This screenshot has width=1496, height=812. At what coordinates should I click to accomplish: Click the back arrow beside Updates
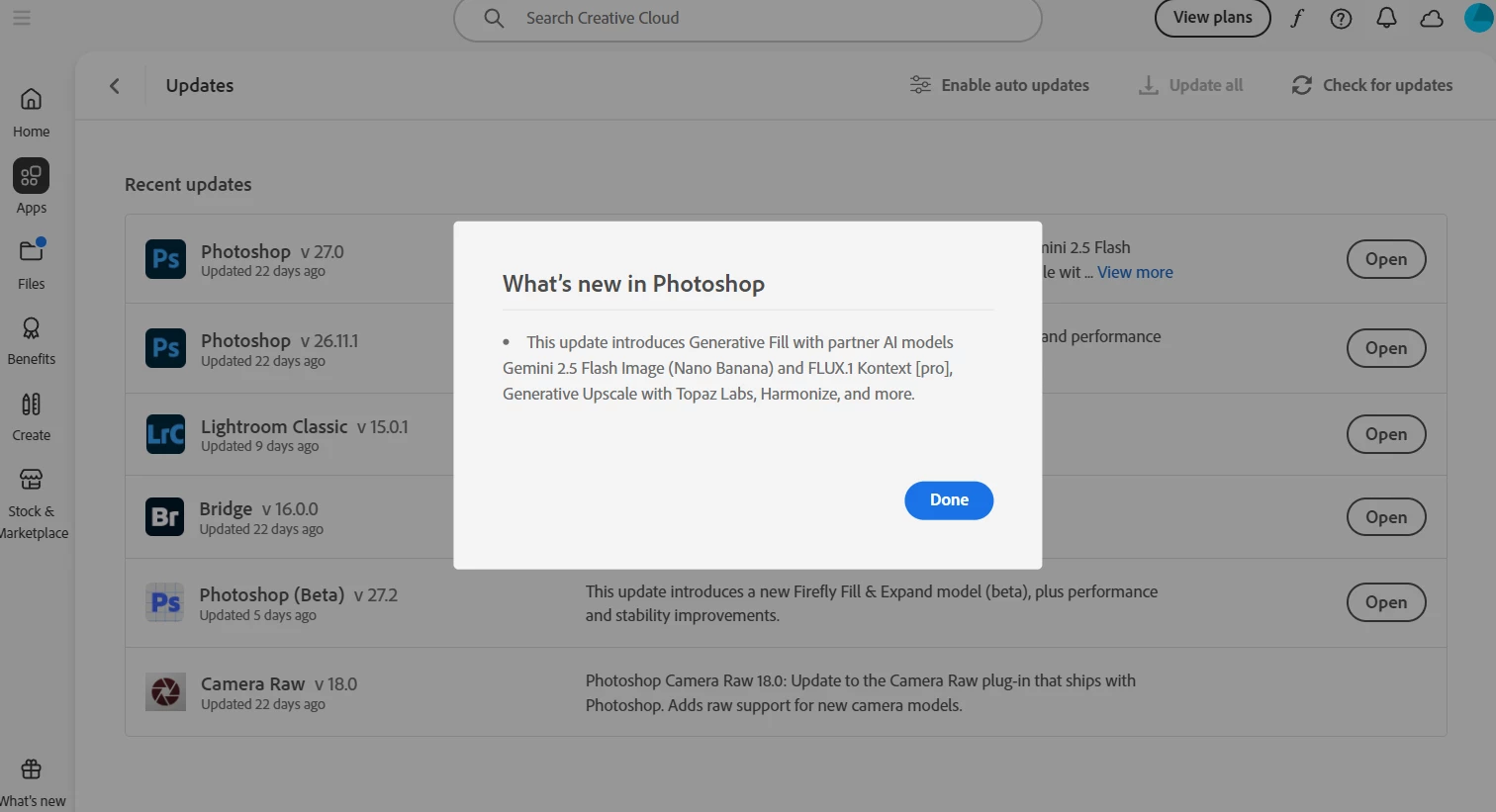[115, 86]
